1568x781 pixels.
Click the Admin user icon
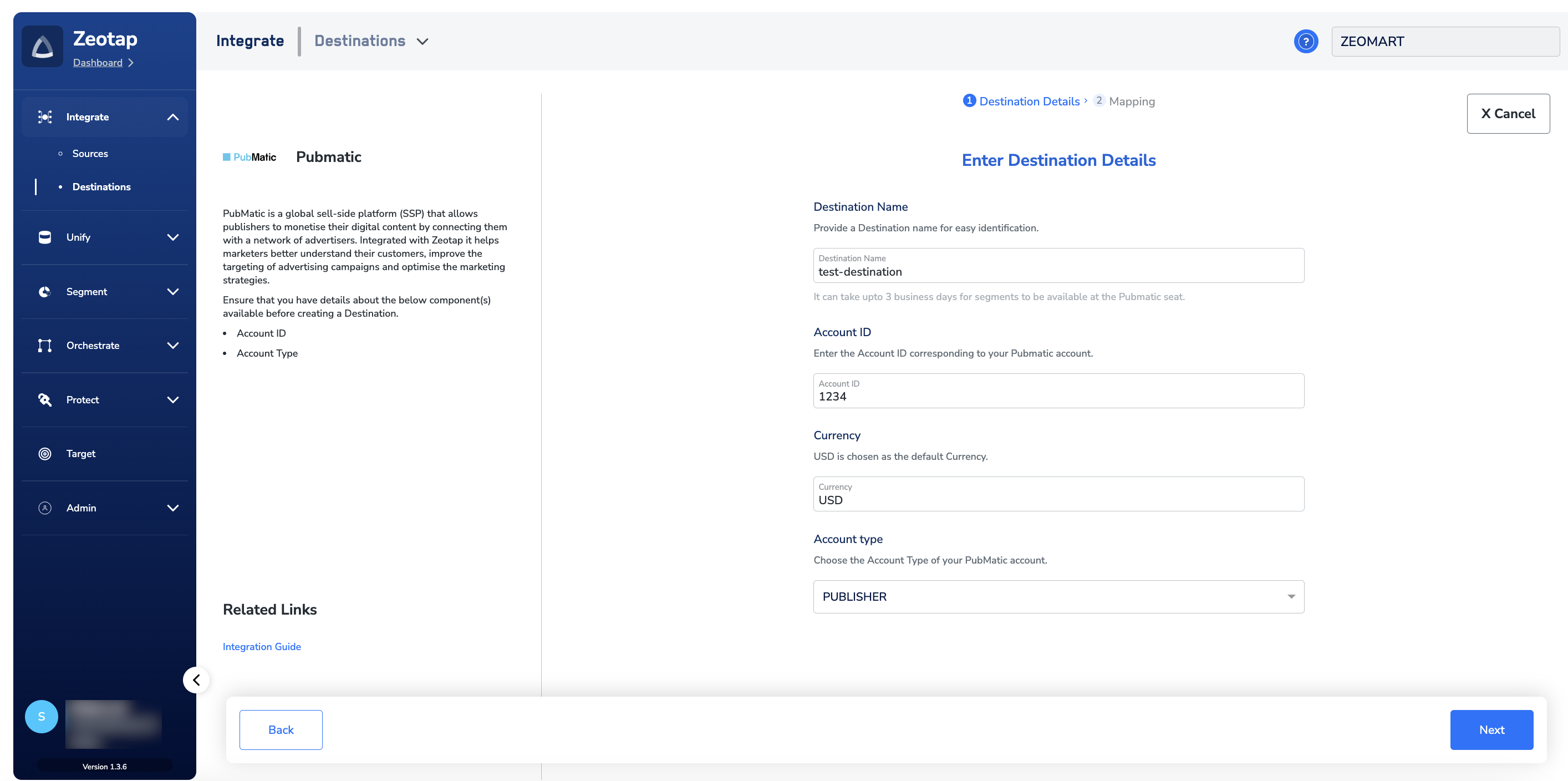[44, 508]
